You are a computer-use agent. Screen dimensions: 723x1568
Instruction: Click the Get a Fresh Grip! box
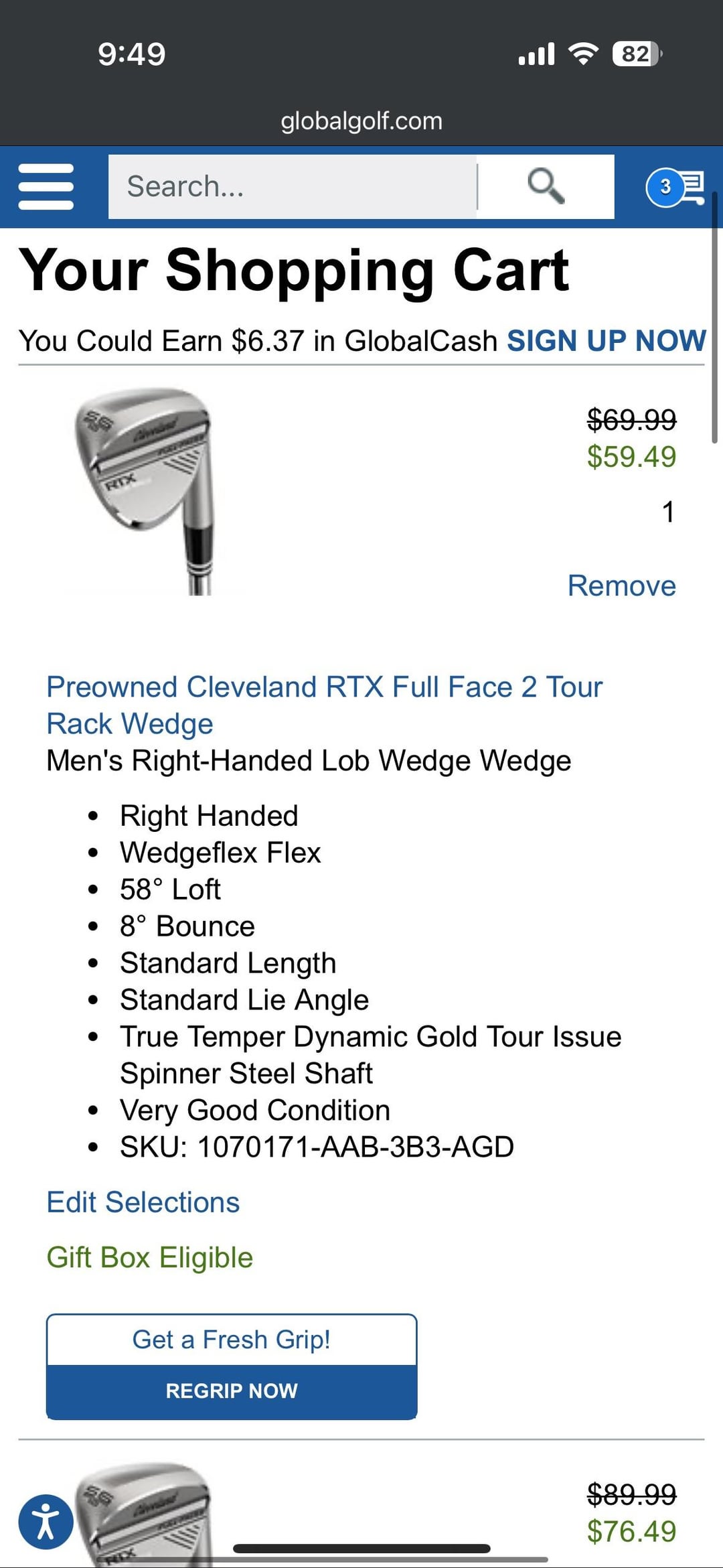click(232, 1340)
